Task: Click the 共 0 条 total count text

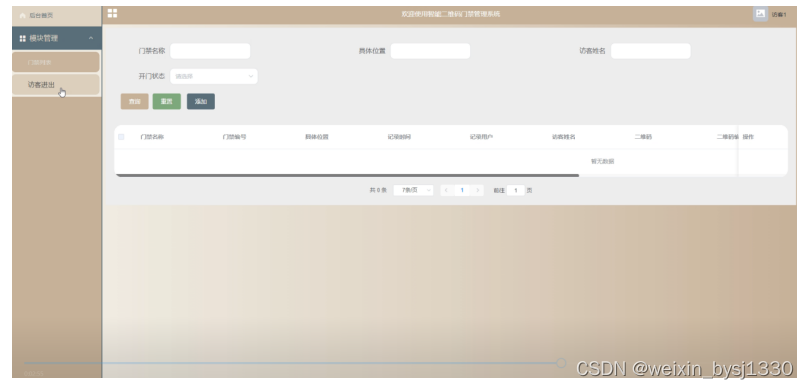Action: (378, 190)
